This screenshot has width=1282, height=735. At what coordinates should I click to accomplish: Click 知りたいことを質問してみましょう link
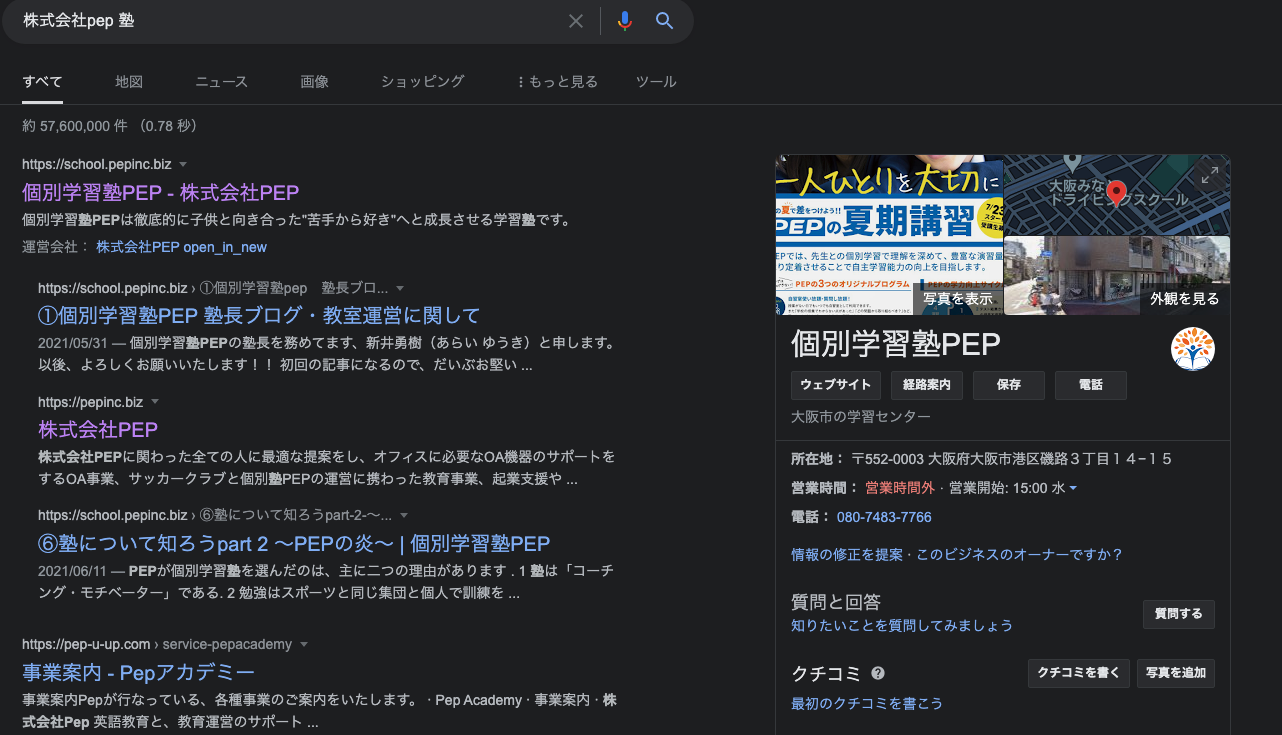click(x=902, y=625)
